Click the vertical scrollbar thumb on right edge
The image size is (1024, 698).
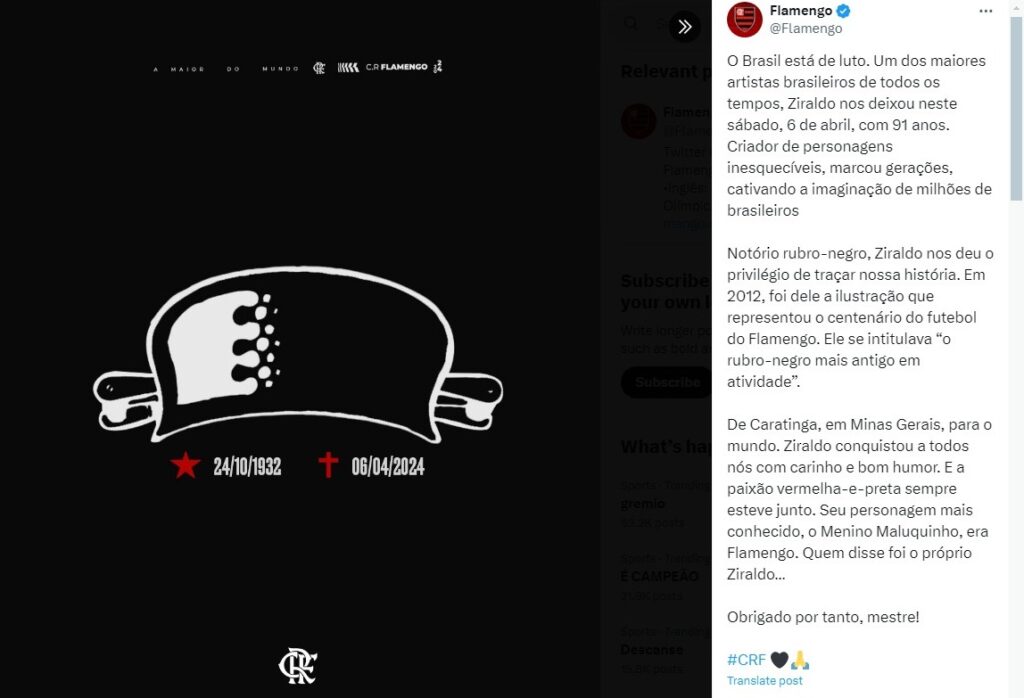click(x=1016, y=108)
